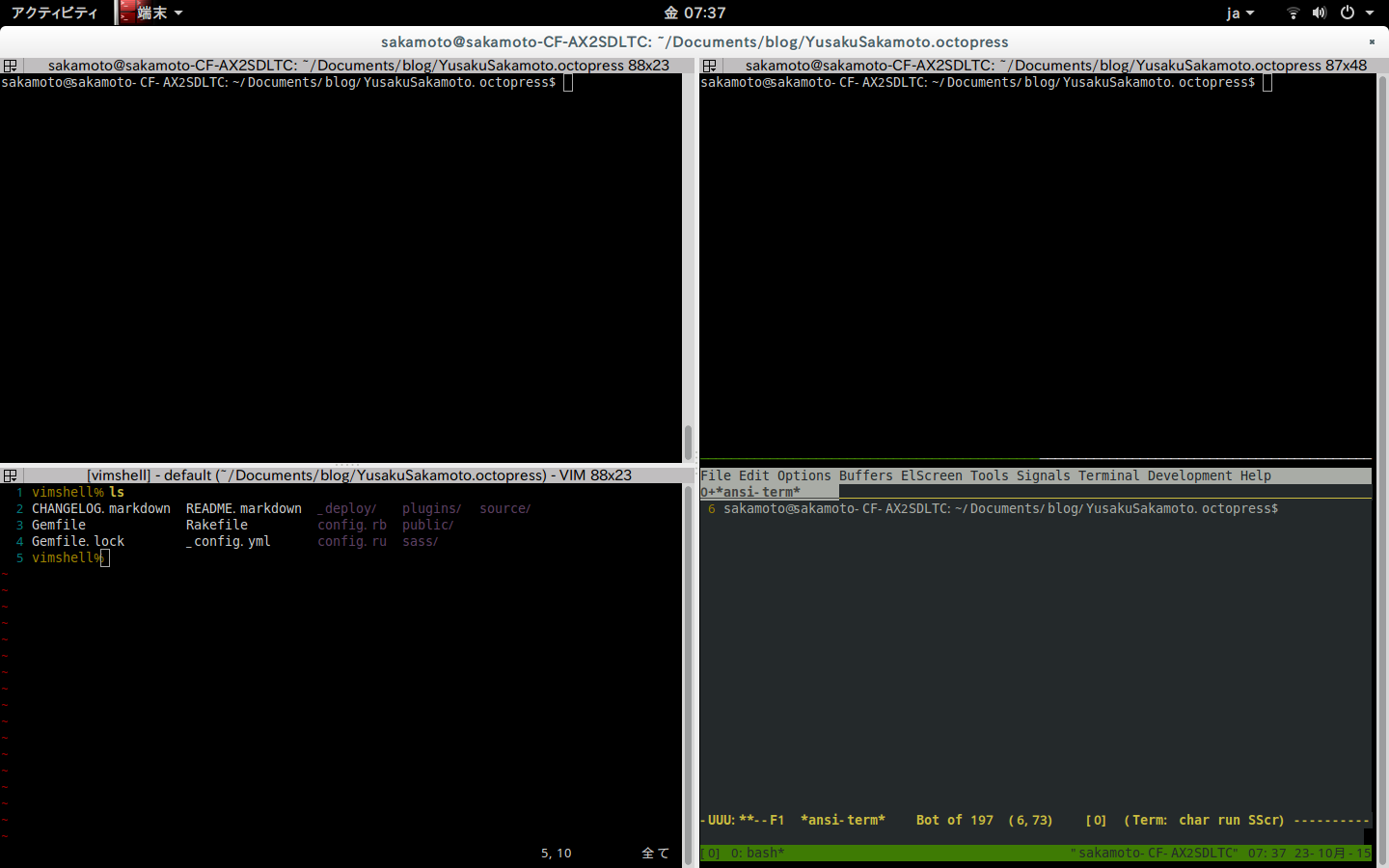Click the '[0]' ElScreen indicator in mode line
Image resolution: width=1389 pixels, height=868 pixels.
(x=1096, y=820)
